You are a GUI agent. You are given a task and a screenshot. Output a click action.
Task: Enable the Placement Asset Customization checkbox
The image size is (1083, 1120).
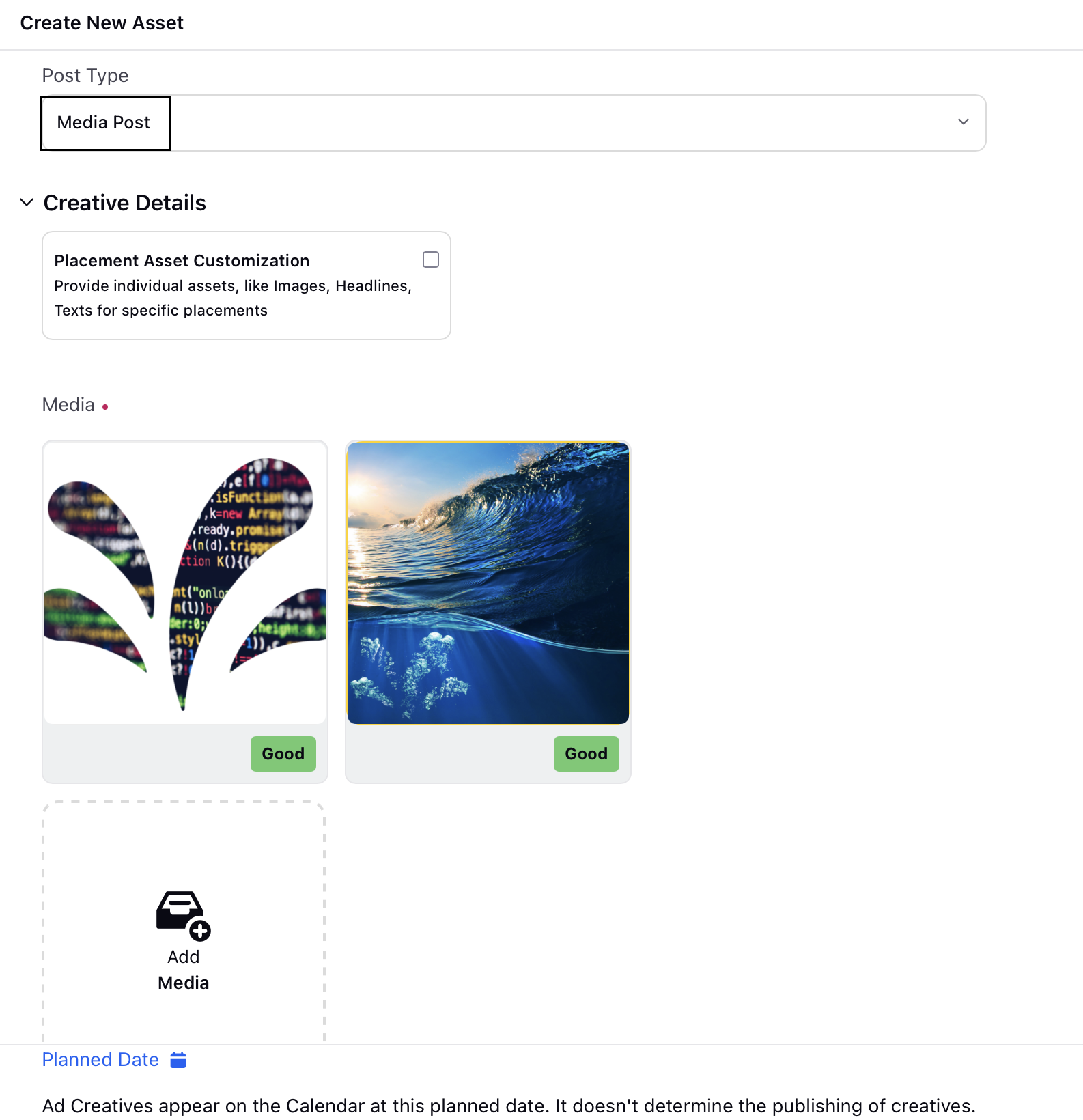(x=431, y=260)
